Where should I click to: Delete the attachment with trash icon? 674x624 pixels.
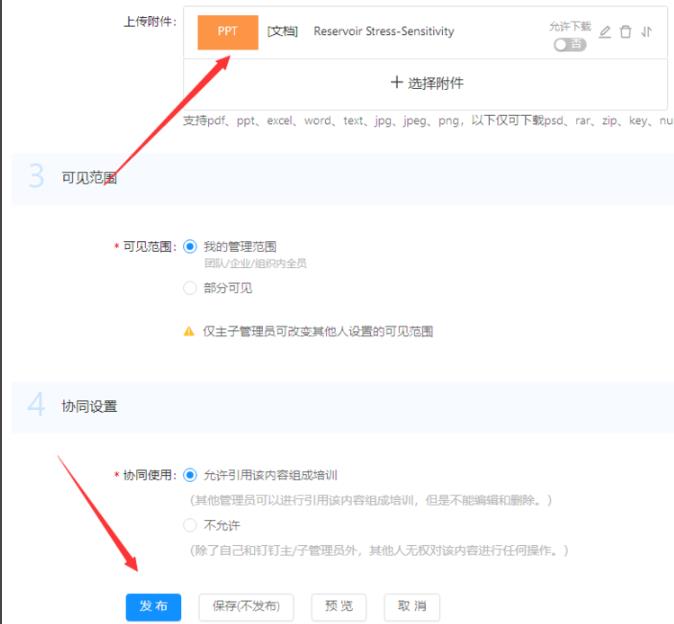coord(626,32)
